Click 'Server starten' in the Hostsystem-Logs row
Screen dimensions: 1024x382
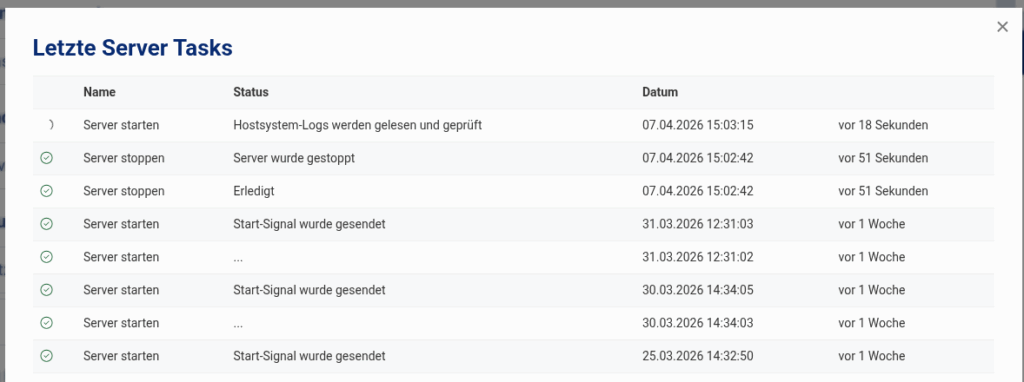[121, 125]
